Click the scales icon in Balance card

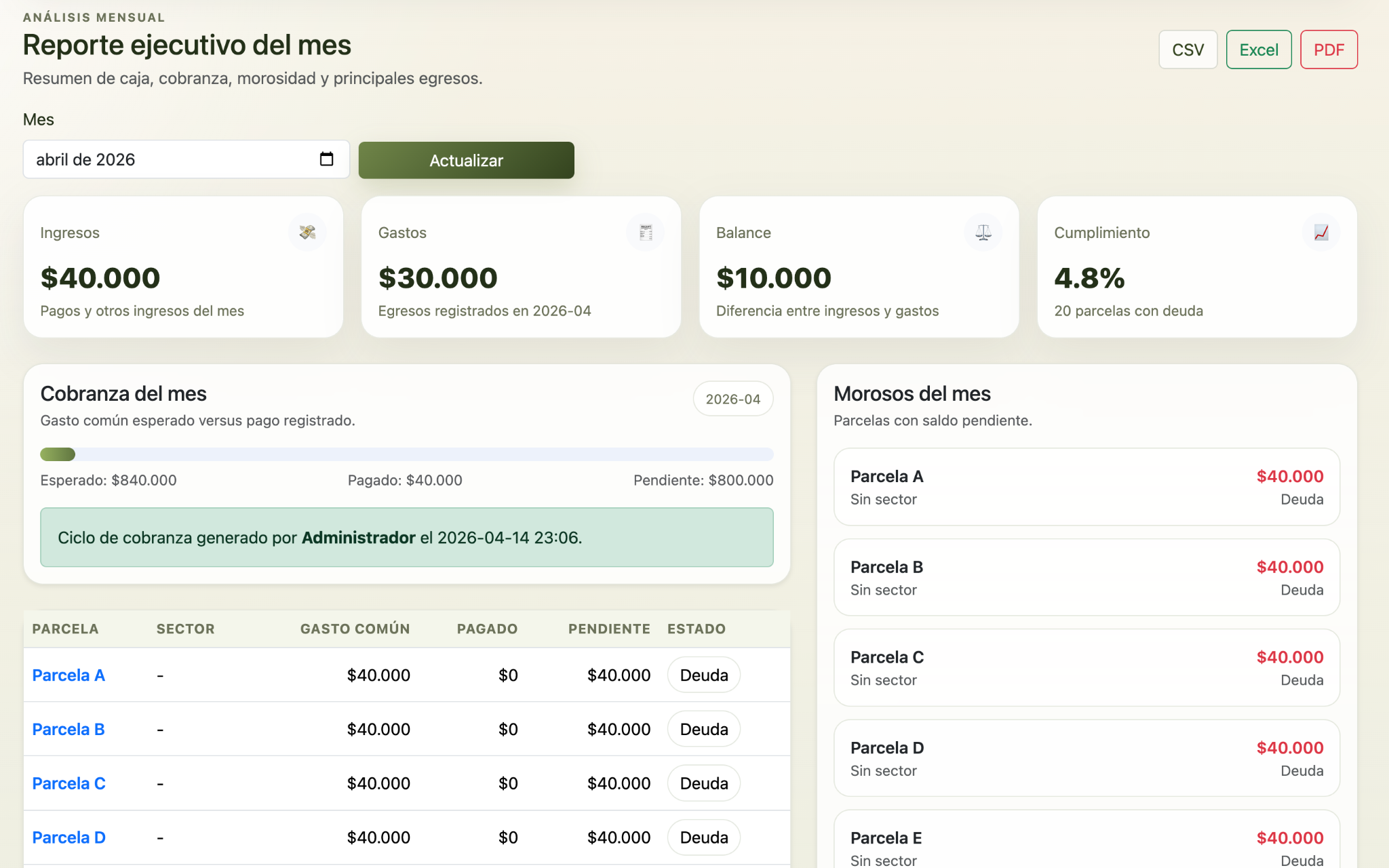[983, 233]
